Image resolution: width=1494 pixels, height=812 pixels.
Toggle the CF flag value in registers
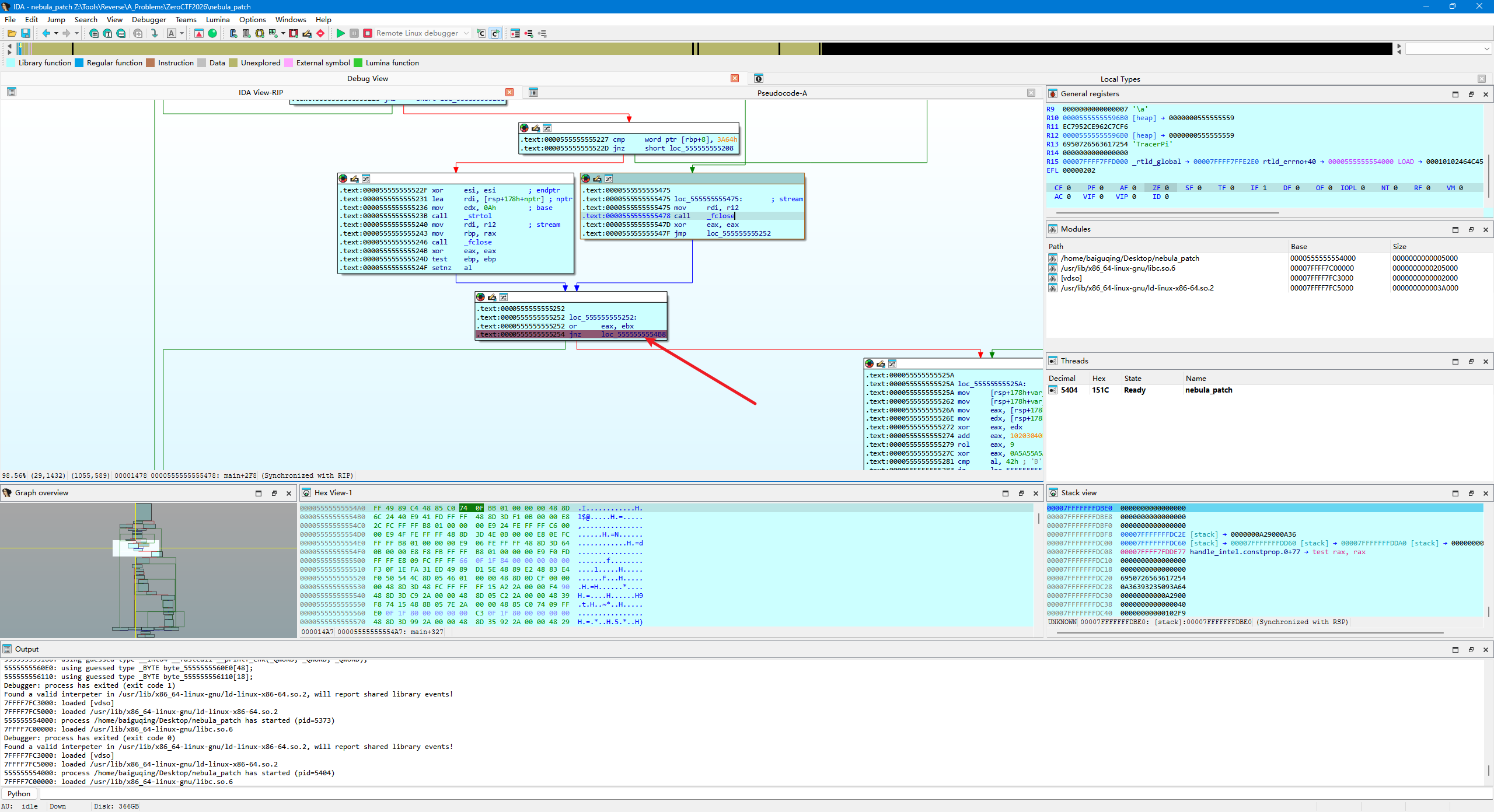(1069, 188)
